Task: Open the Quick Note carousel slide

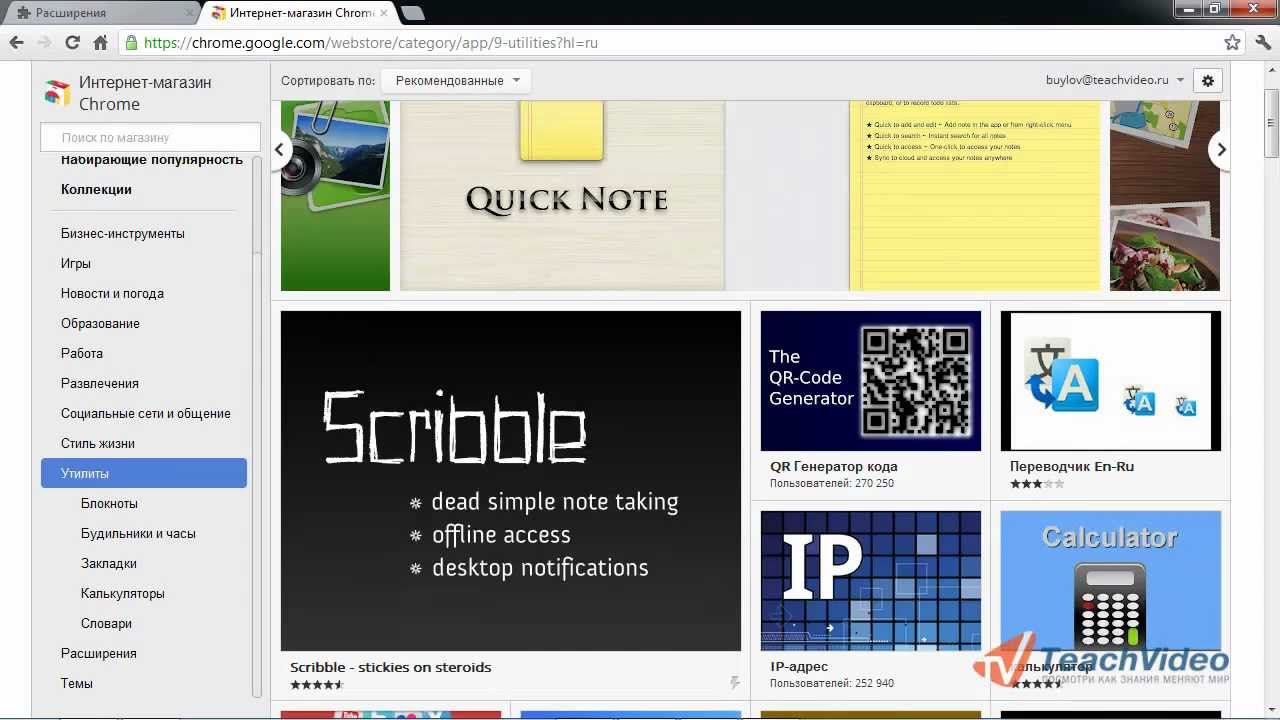Action: 562,195
